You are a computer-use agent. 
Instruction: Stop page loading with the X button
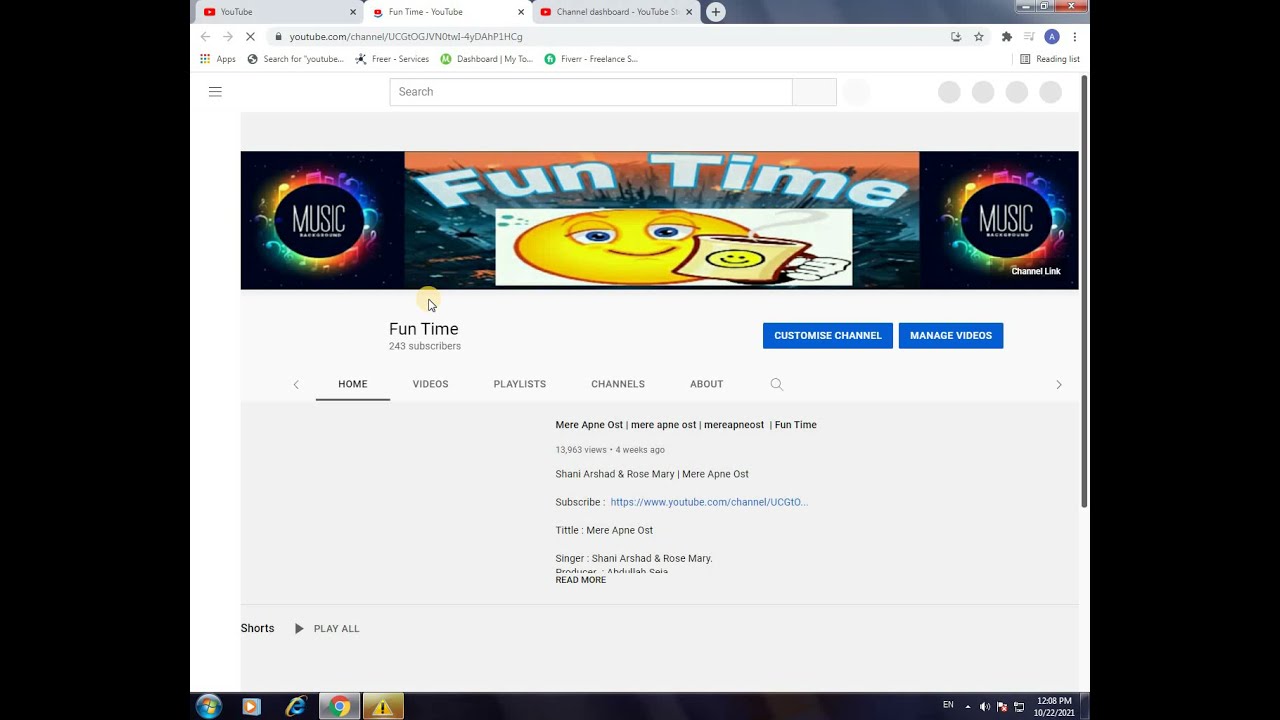coord(250,37)
